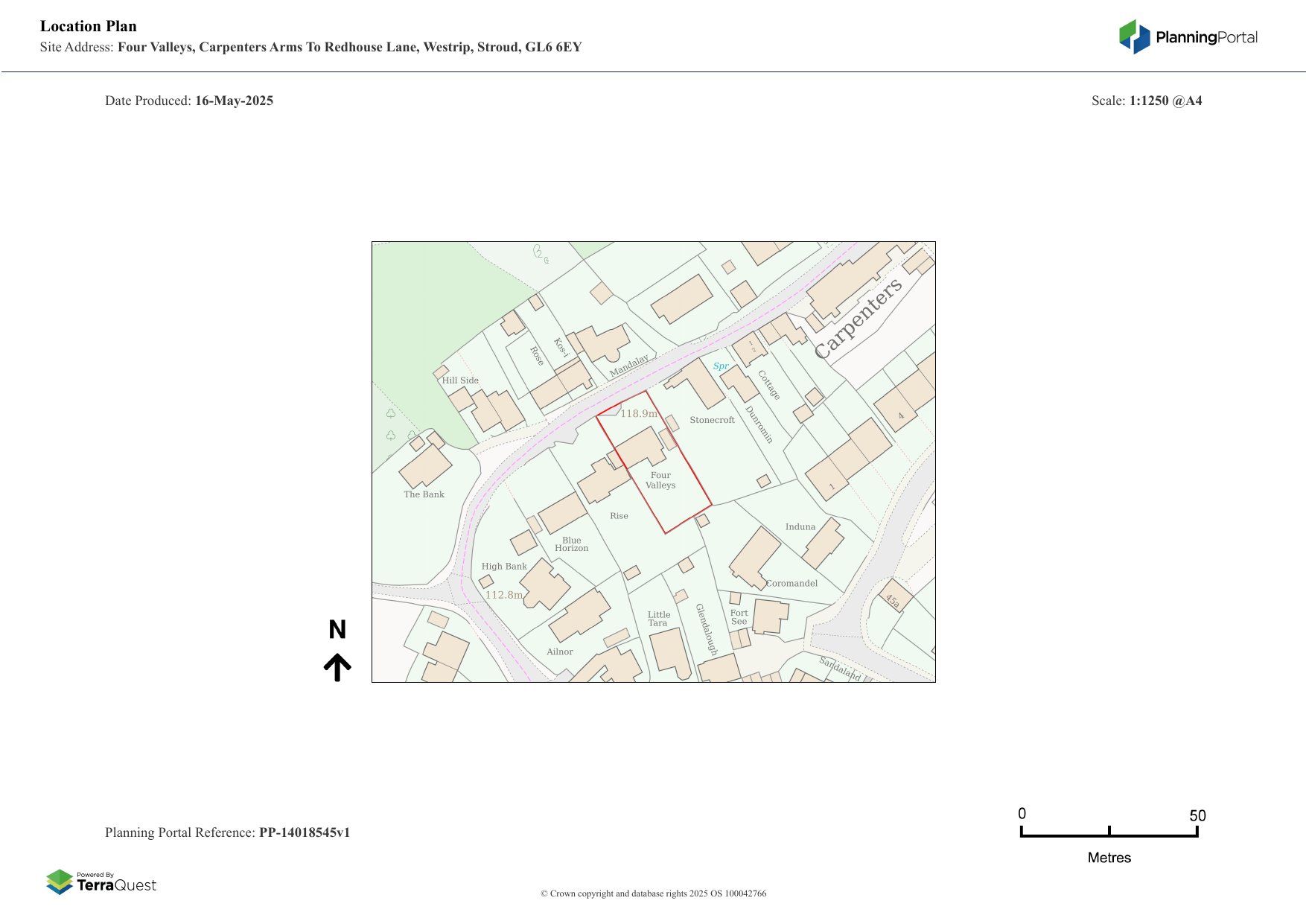Click the blue Spr spring marker
Viewport: 1306px width, 924px height.
[x=721, y=366]
